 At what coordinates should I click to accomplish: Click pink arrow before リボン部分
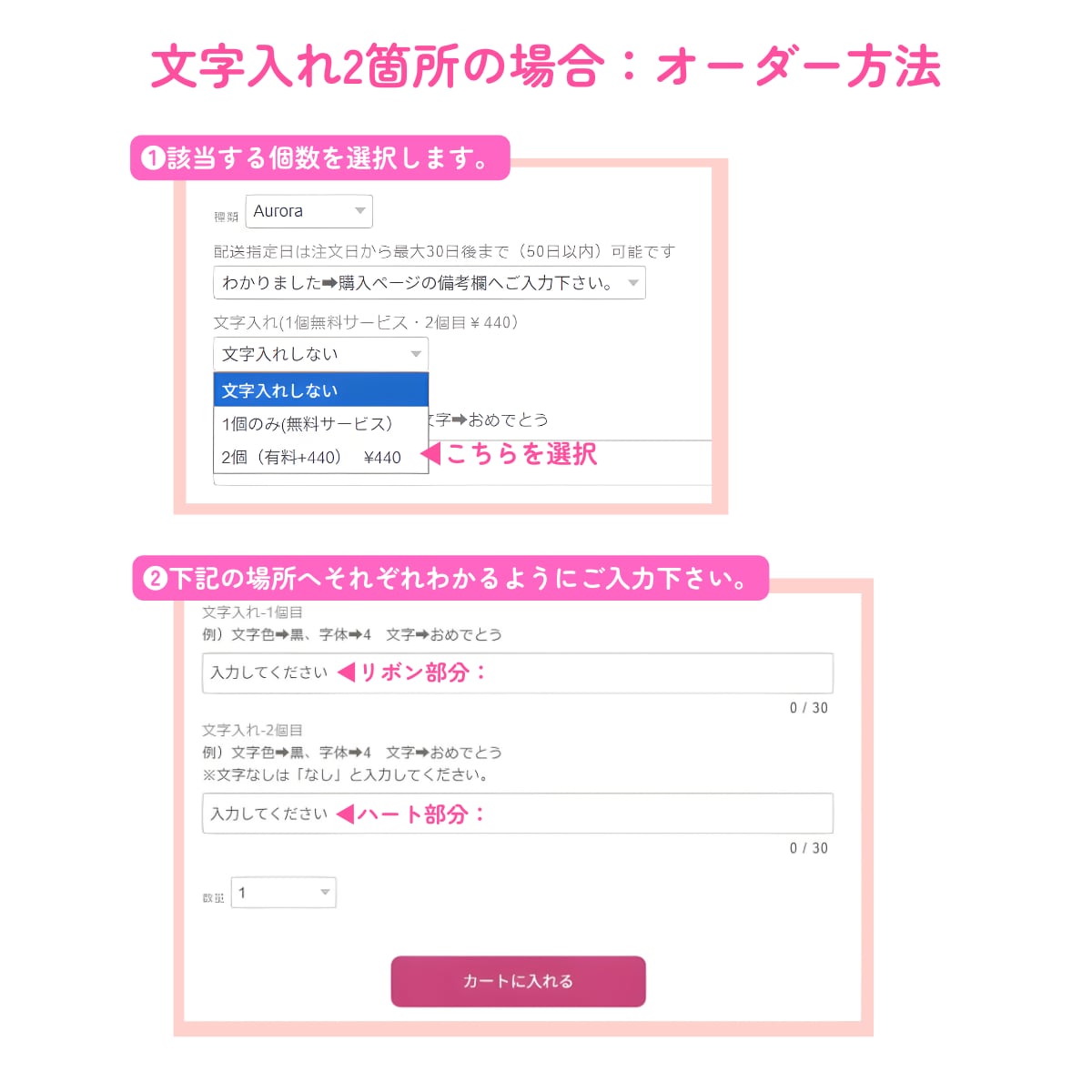click(346, 672)
